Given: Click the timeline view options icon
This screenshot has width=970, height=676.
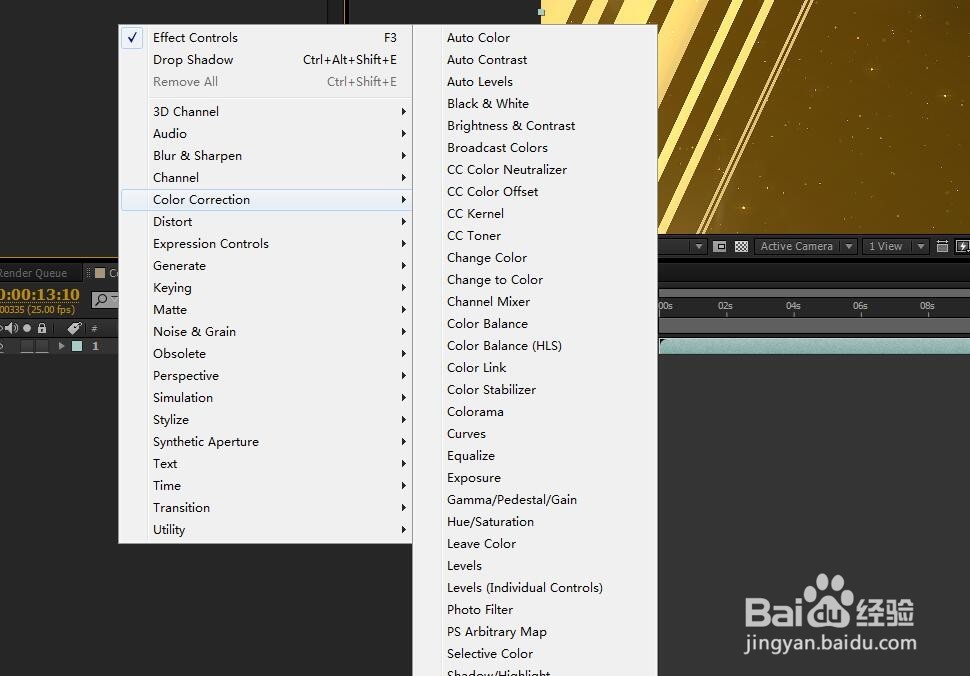Looking at the screenshot, I should pyautogui.click(x=942, y=246).
